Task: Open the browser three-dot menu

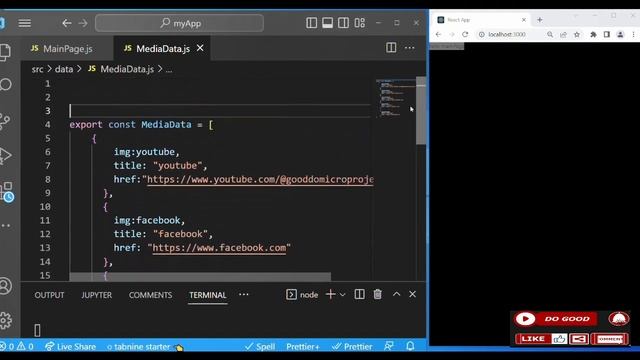Action: click(633, 35)
